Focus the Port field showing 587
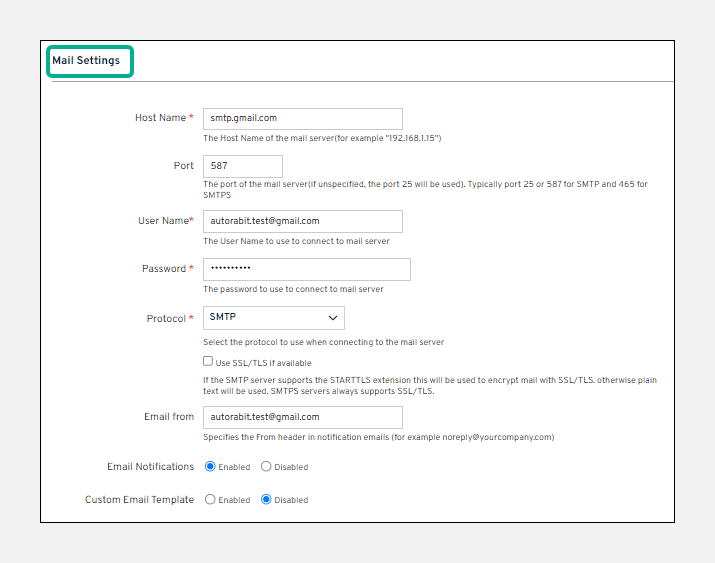Image resolution: width=715 pixels, height=563 pixels. coord(242,166)
